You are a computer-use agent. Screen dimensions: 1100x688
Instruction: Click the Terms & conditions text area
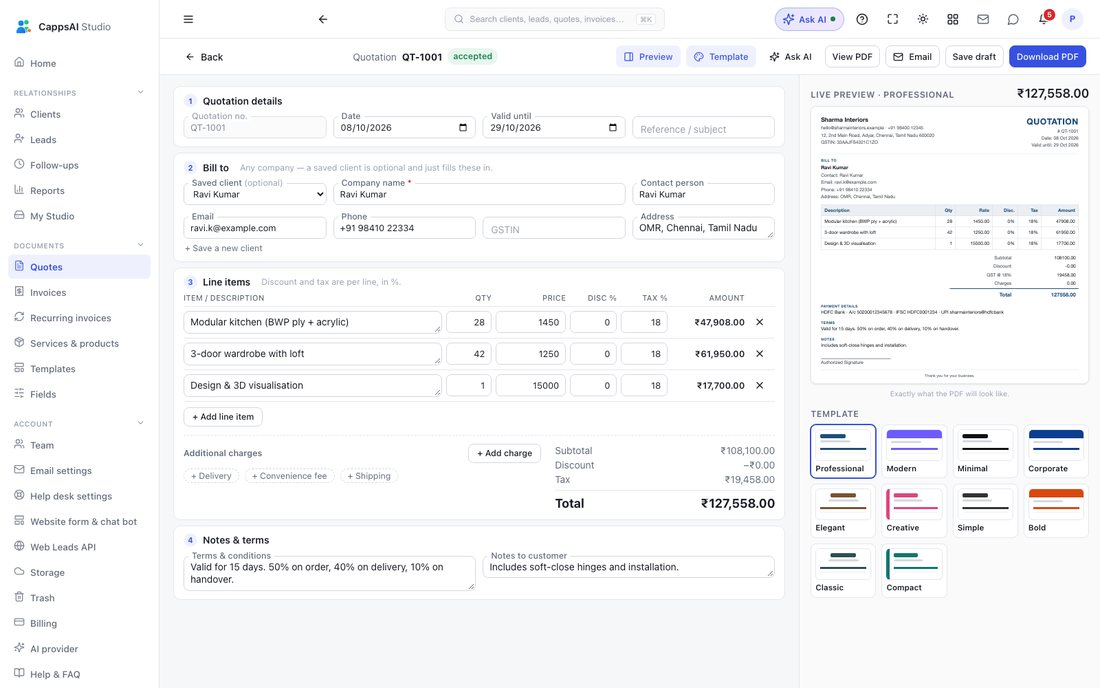[329, 574]
